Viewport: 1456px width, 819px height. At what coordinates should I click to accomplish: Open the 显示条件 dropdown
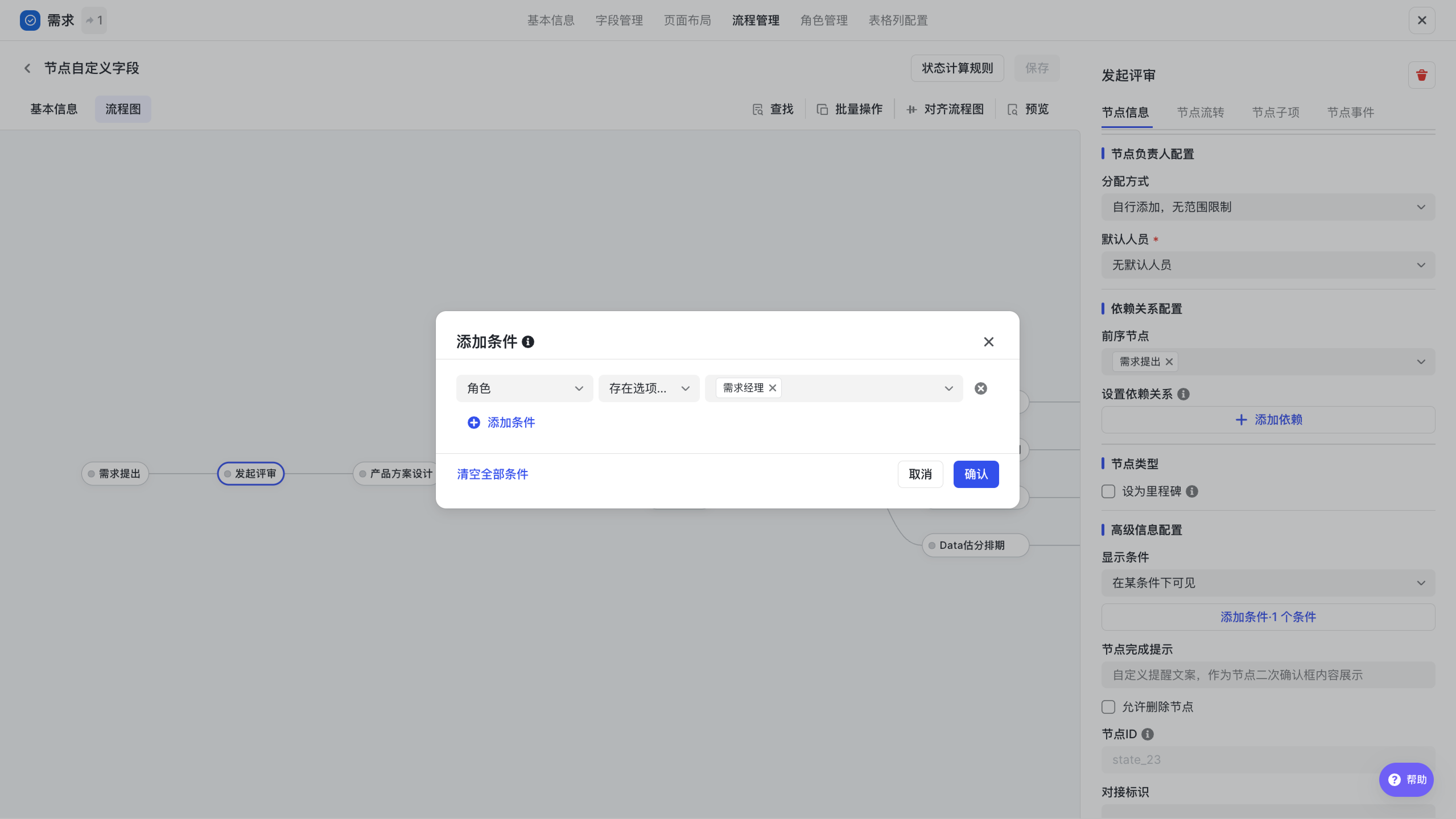click(1268, 583)
